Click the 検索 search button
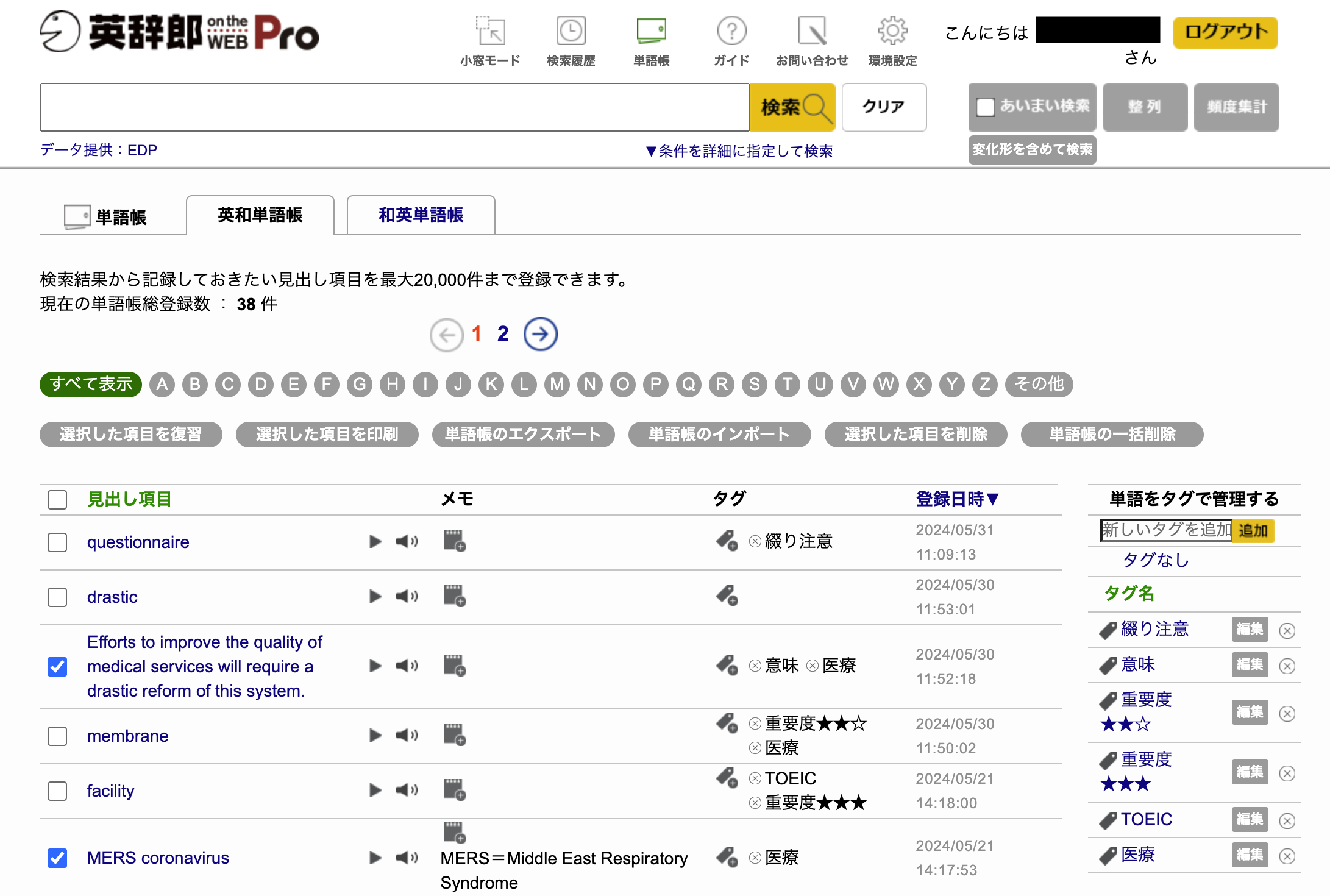The image size is (1330, 896). pos(792,107)
